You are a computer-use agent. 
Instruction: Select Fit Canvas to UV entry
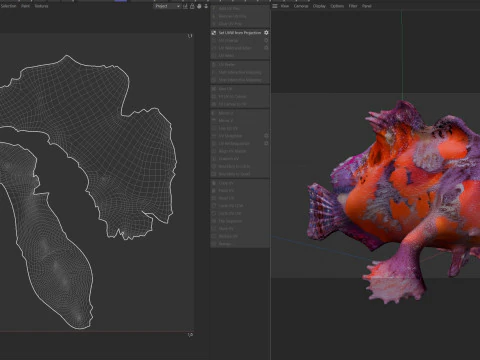(232, 104)
